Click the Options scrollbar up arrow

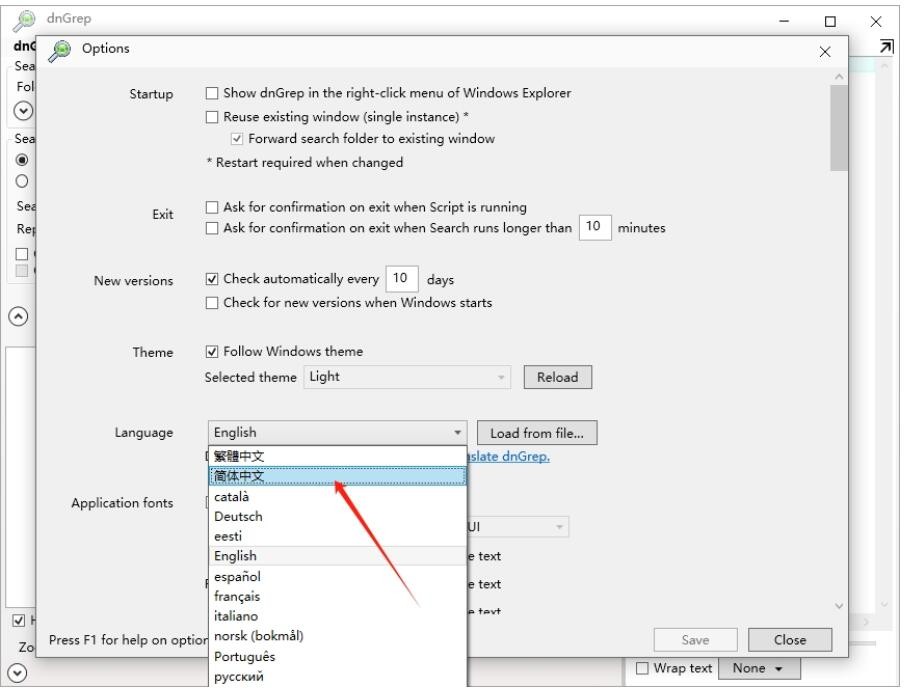(839, 77)
